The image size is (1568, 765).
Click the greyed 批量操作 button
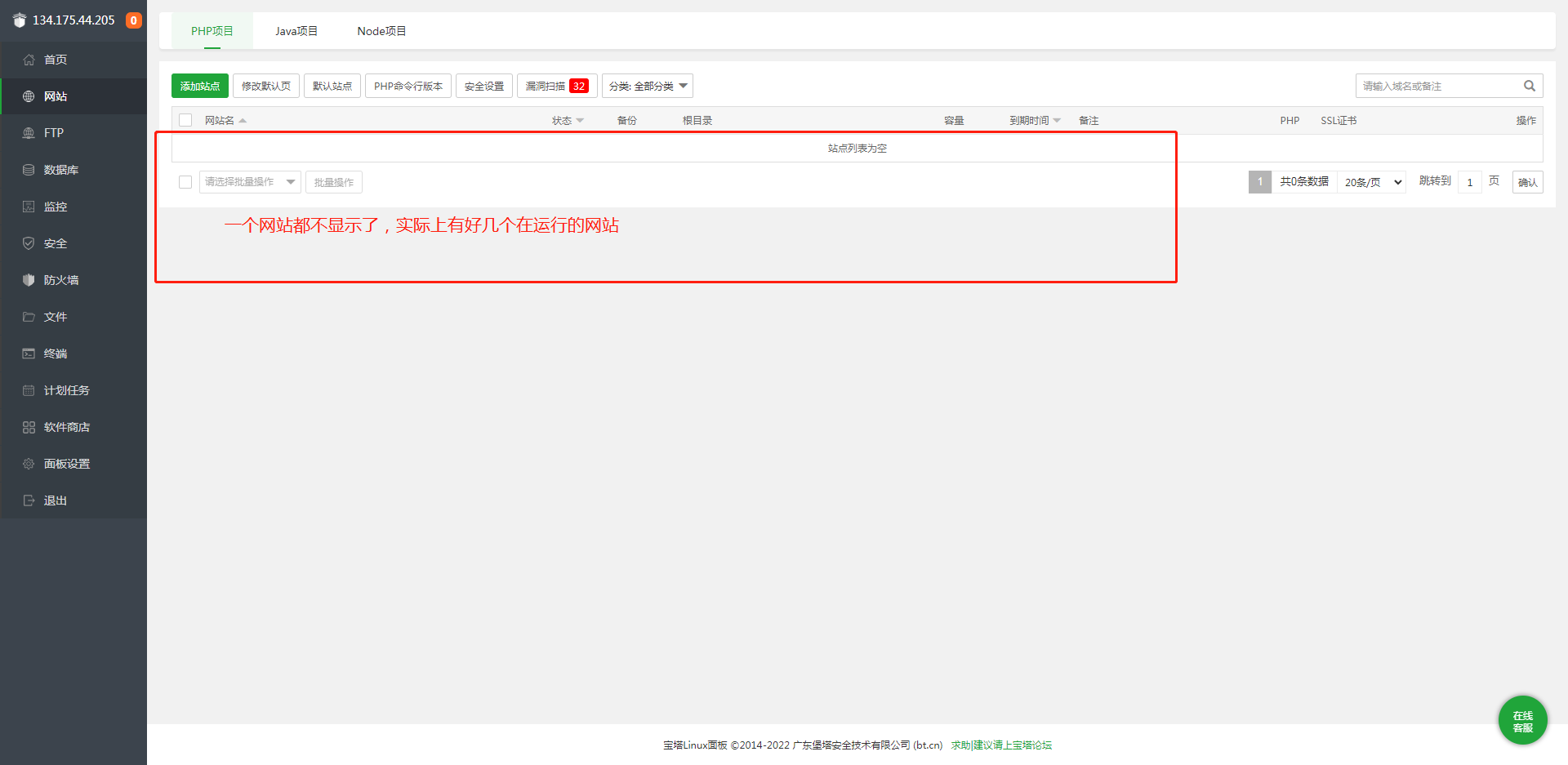pos(334,182)
